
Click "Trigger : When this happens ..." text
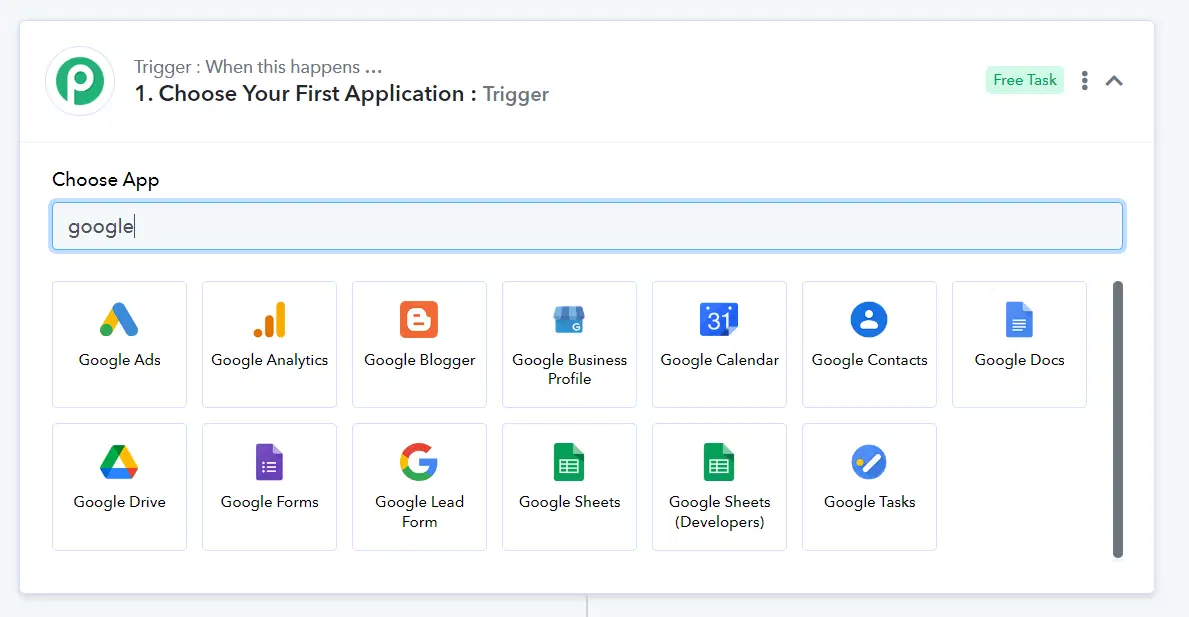tap(258, 67)
